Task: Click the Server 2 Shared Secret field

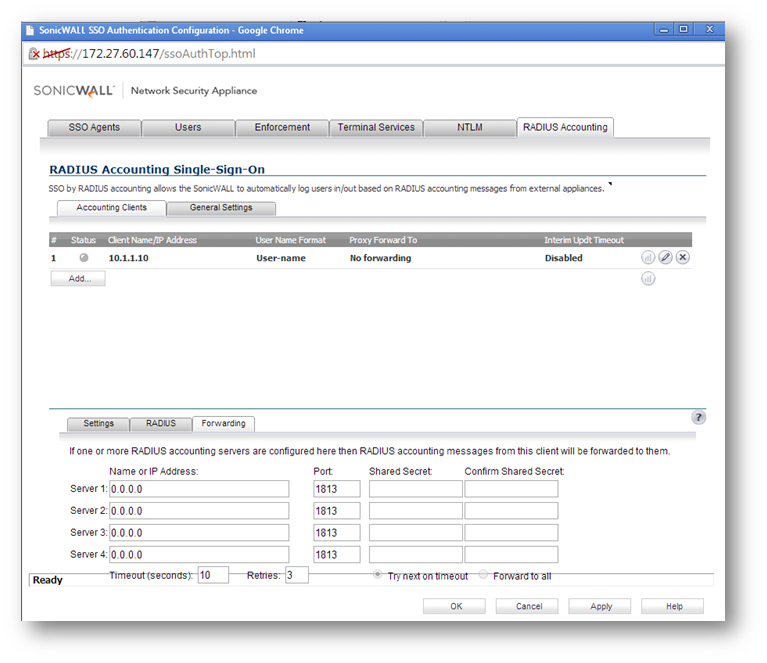Action: click(415, 511)
